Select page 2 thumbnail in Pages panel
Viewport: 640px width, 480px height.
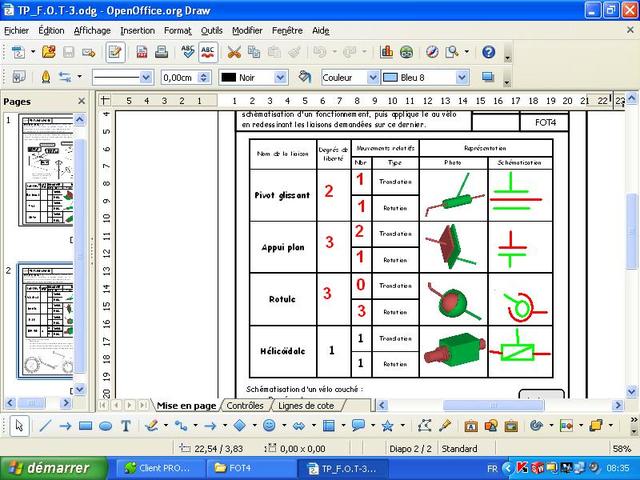(45, 321)
